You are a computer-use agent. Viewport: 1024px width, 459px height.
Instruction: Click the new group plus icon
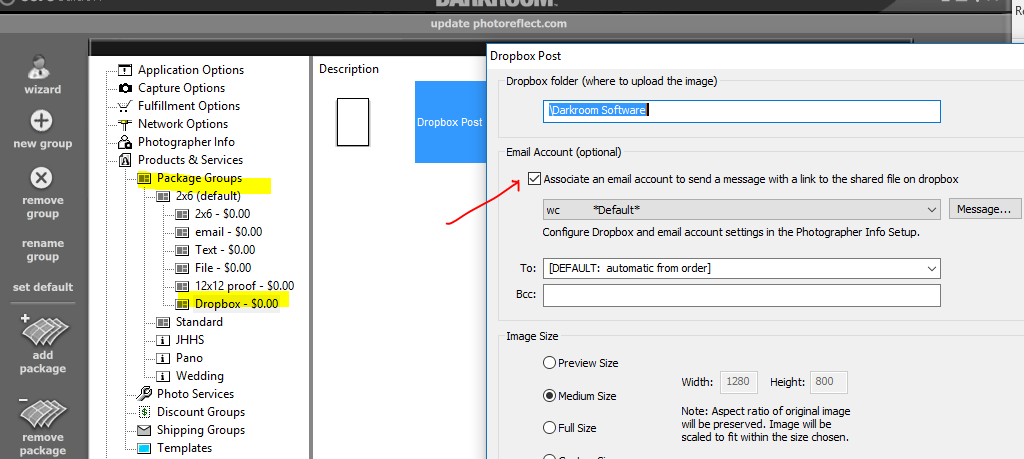42,121
